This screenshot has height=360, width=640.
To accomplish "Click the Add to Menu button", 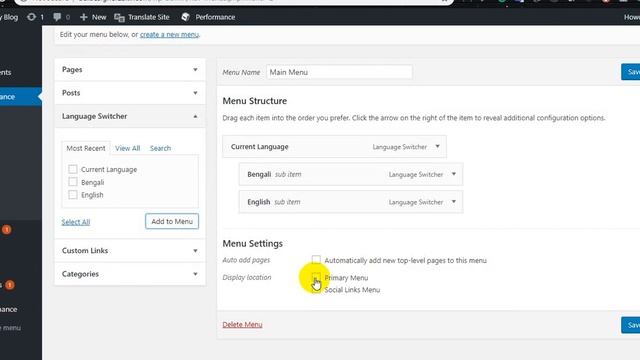I will (x=172, y=221).
